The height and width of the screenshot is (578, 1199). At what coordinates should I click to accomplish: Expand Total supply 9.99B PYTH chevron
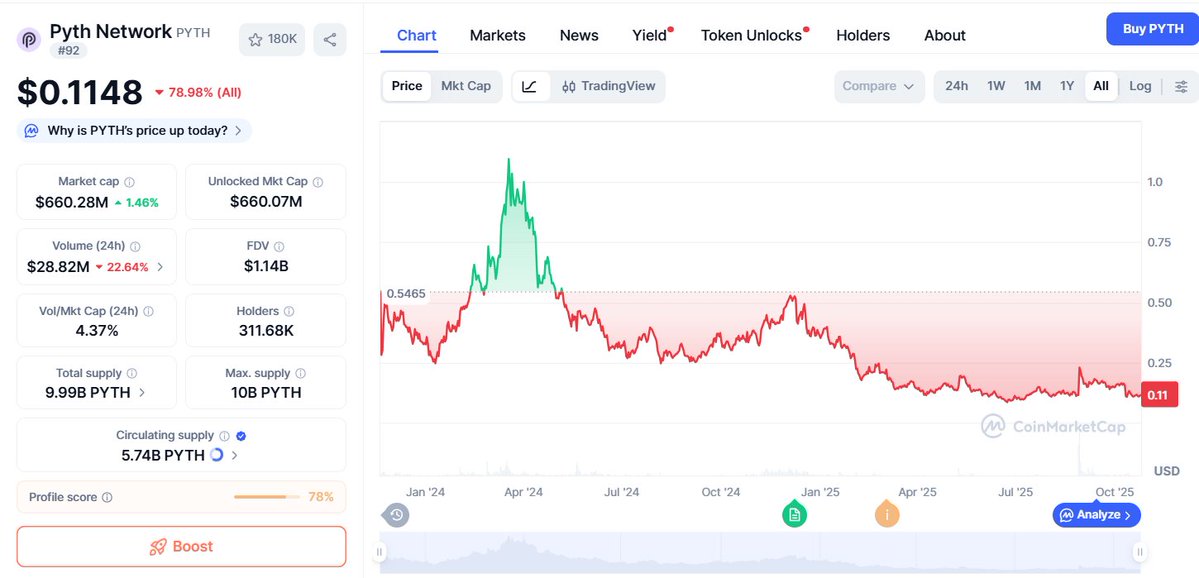(x=142, y=393)
